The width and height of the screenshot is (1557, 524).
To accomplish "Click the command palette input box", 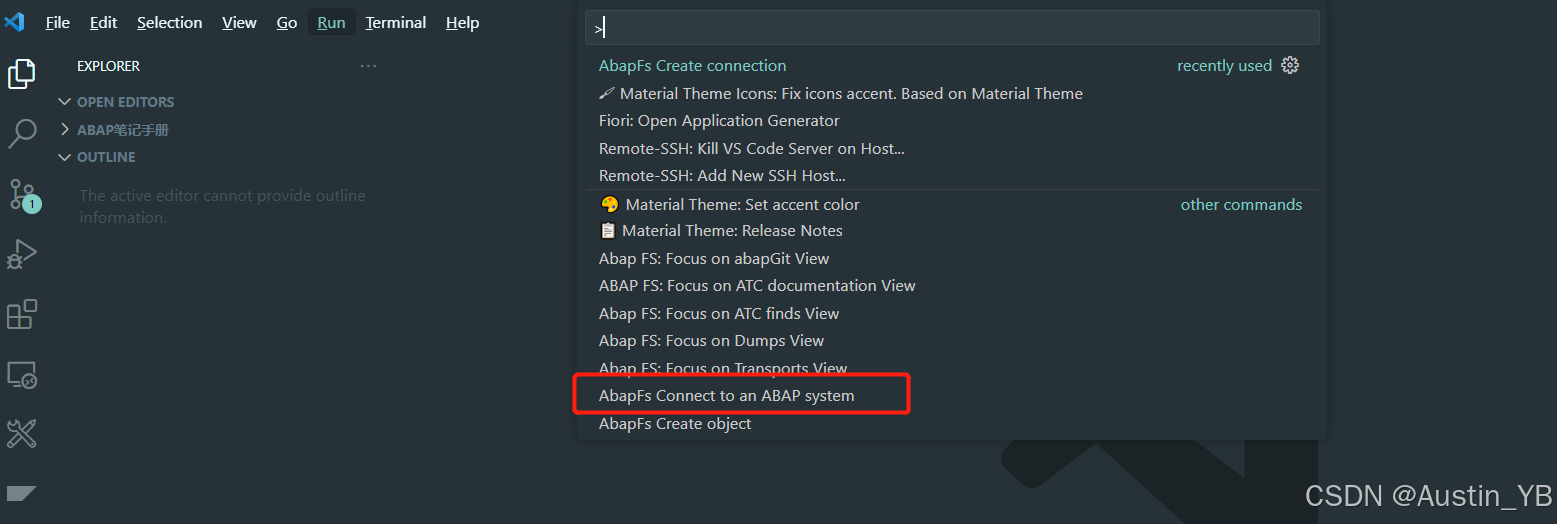I will [x=952, y=28].
